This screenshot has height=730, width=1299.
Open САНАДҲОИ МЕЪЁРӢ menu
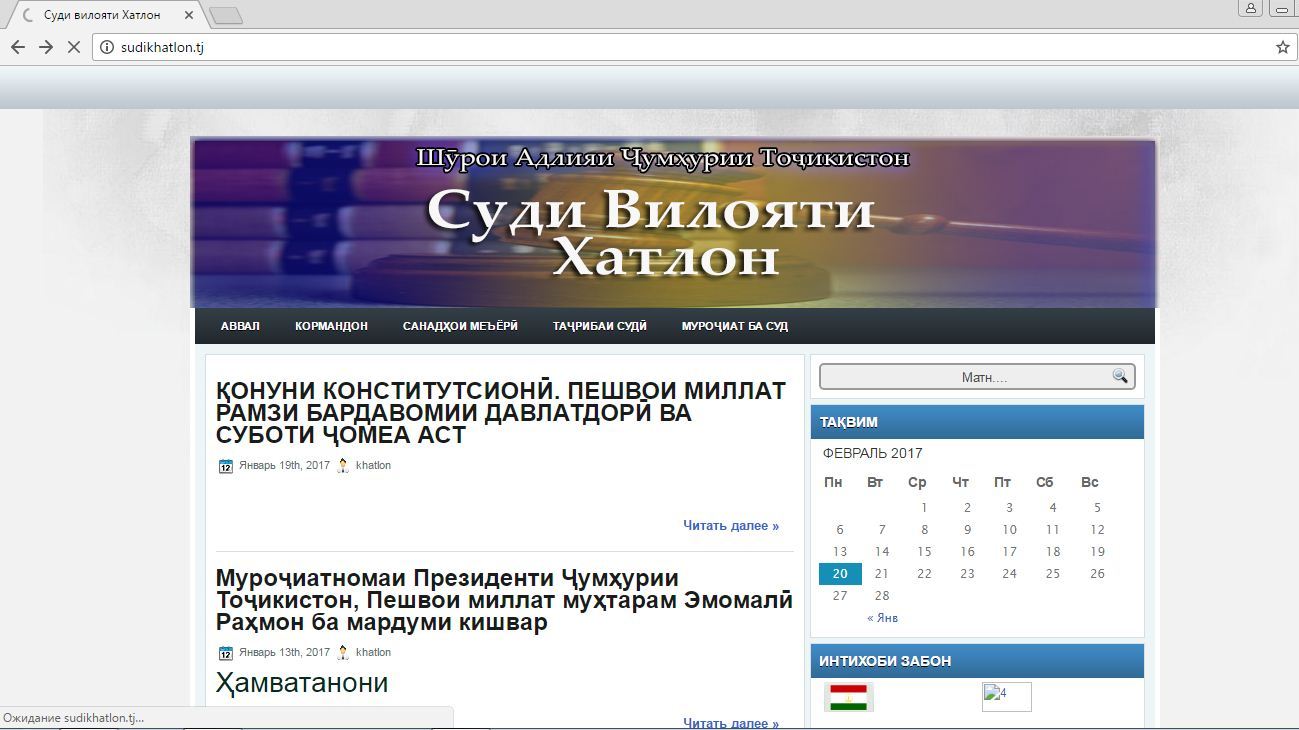click(460, 326)
